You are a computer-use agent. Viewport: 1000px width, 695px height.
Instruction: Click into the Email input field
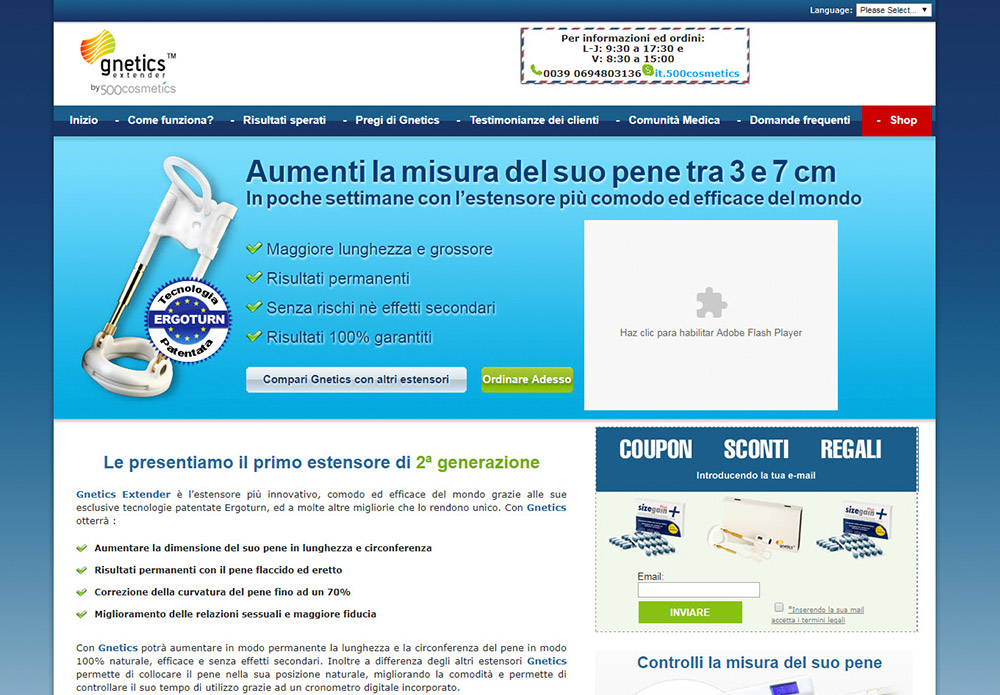pos(698,590)
